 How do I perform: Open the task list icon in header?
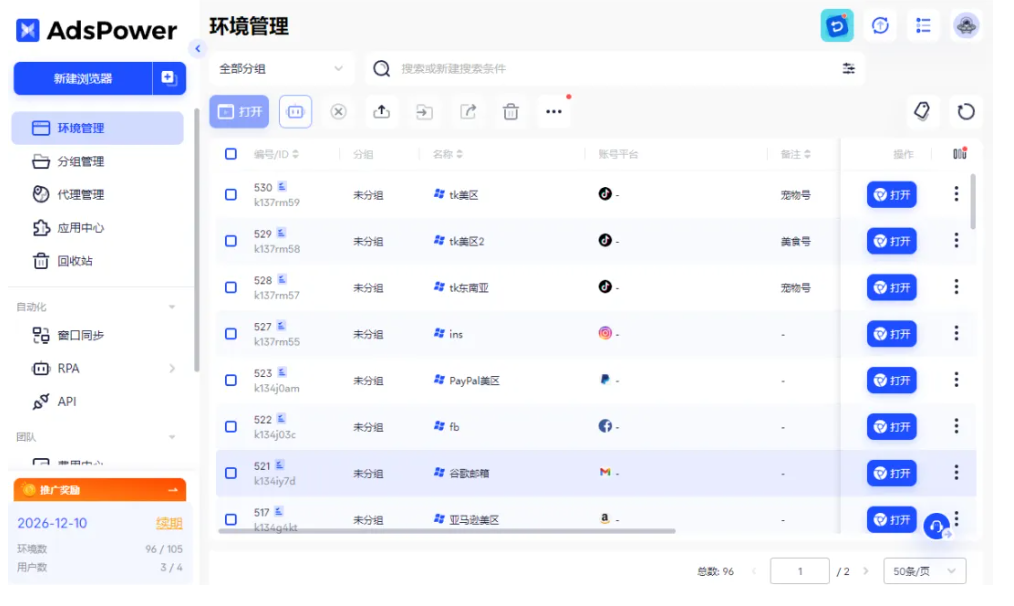pyautogui.click(x=923, y=26)
